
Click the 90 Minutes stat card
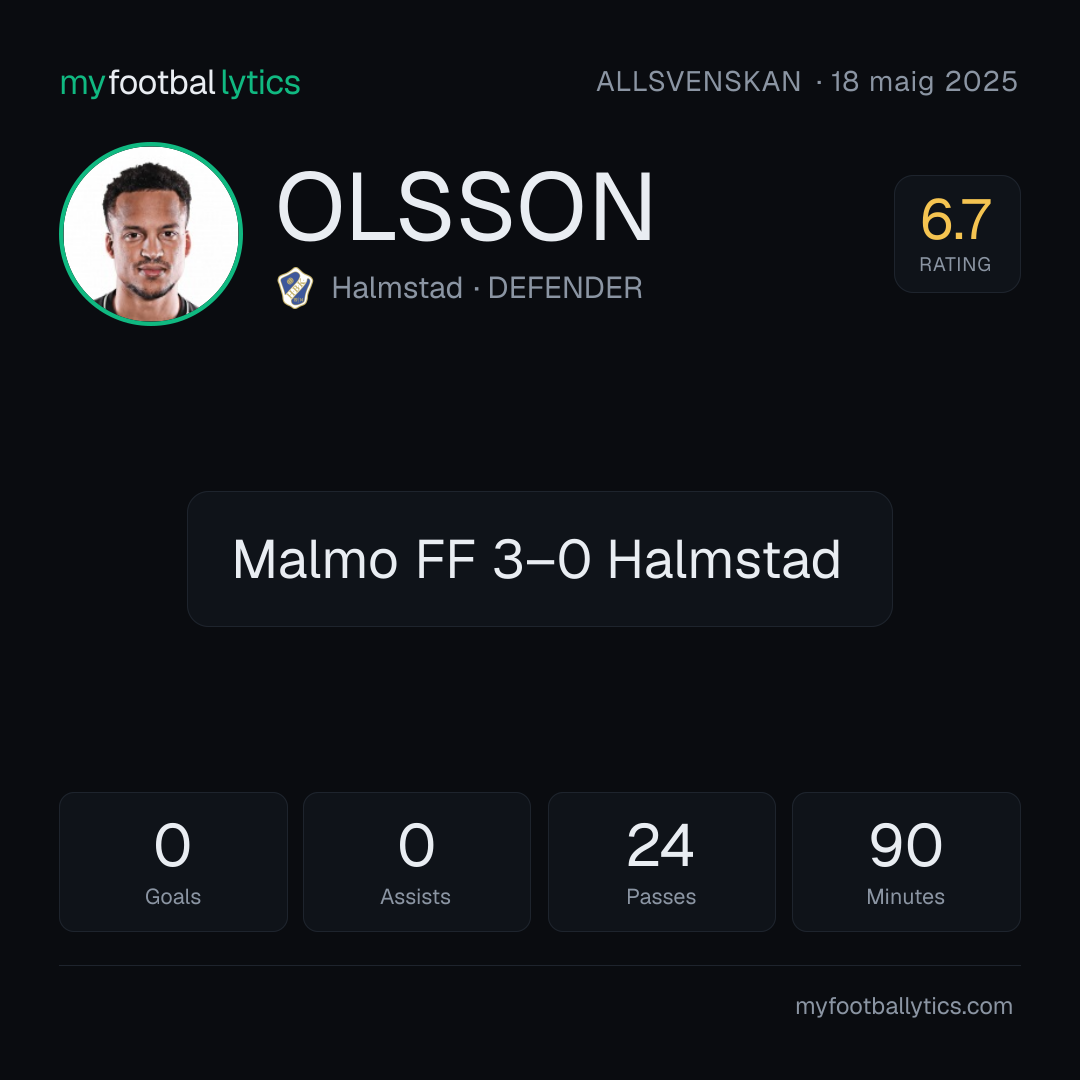pos(906,862)
